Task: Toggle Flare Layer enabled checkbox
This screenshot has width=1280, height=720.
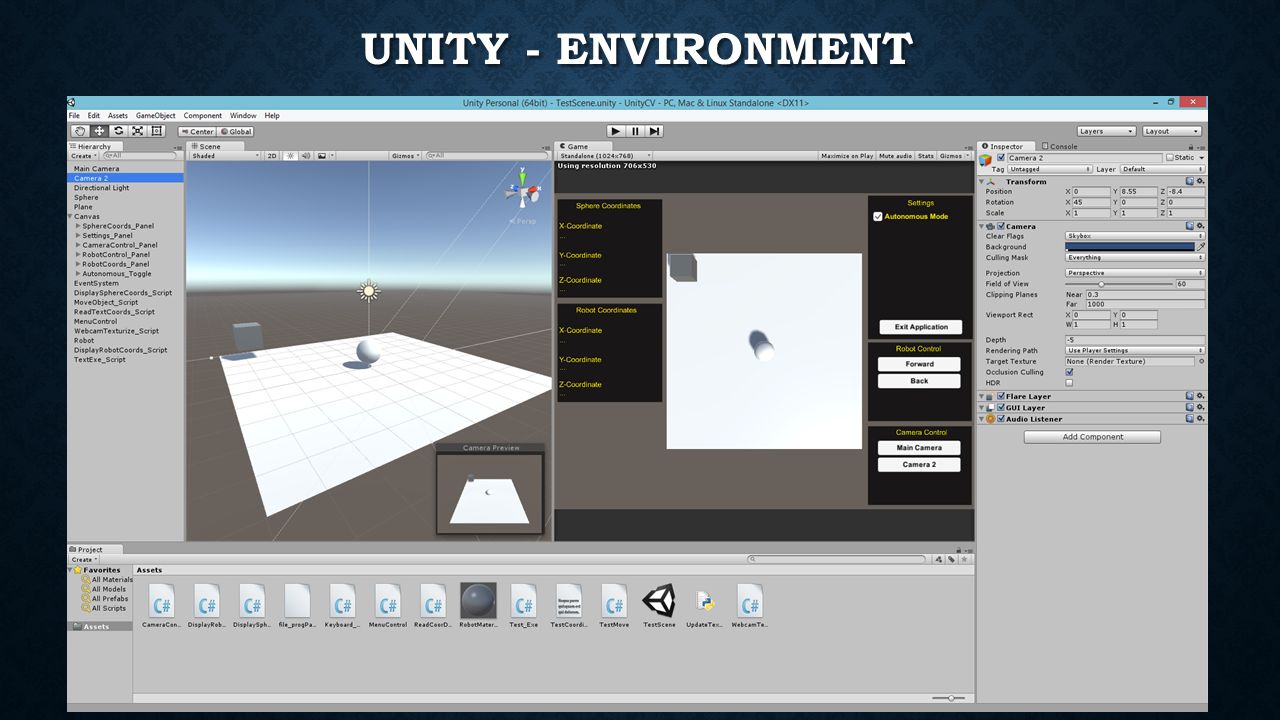Action: 1001,396
